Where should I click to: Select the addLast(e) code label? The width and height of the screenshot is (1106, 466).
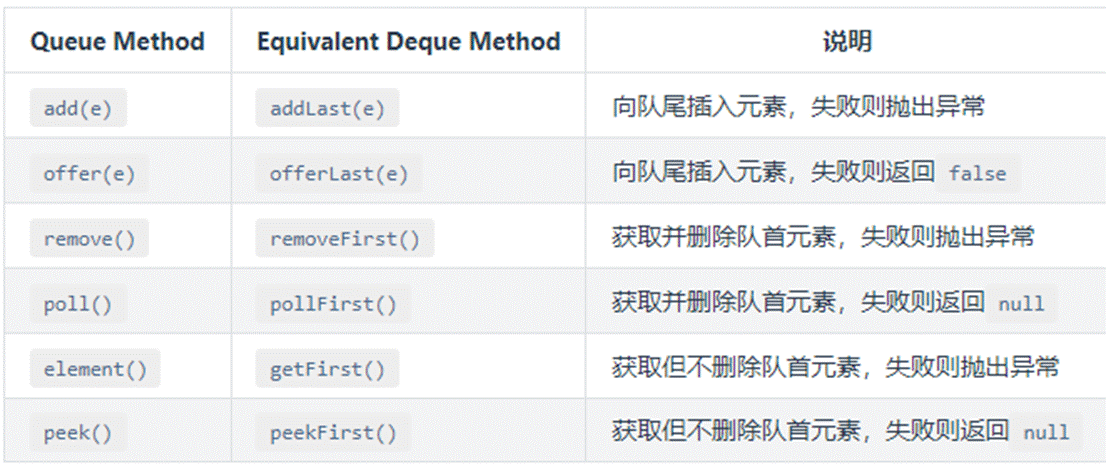pyautogui.click(x=327, y=108)
